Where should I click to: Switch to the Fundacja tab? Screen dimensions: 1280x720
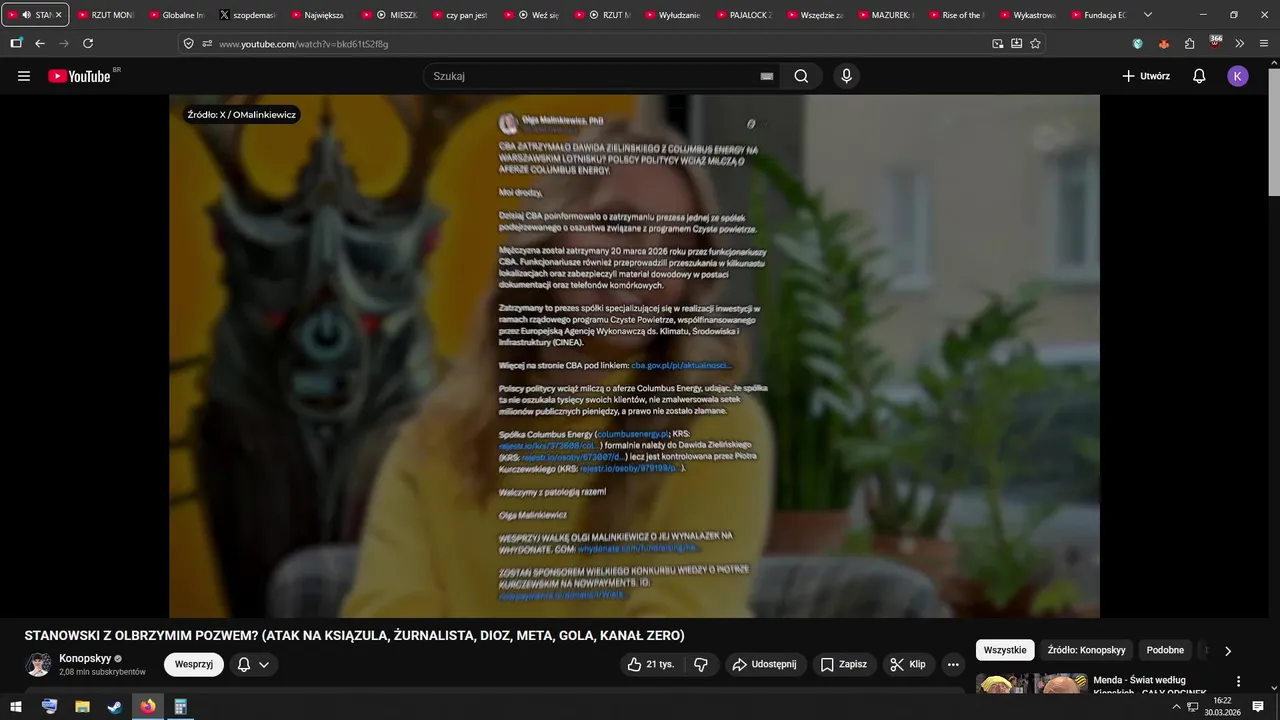[x=1099, y=15]
